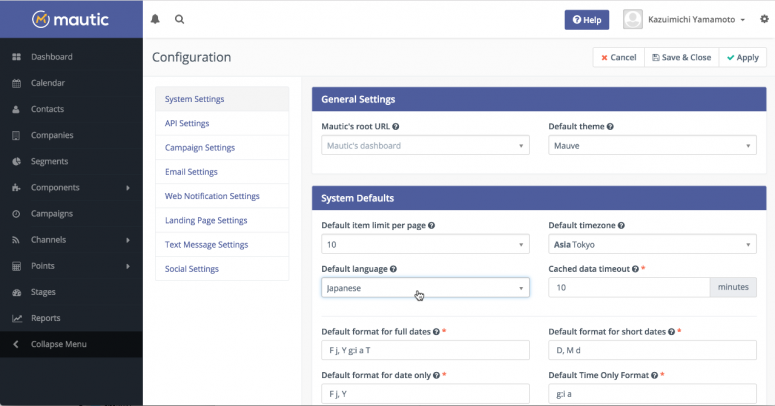
Task: Open the Default language dropdown
Action: pyautogui.click(x=425, y=288)
